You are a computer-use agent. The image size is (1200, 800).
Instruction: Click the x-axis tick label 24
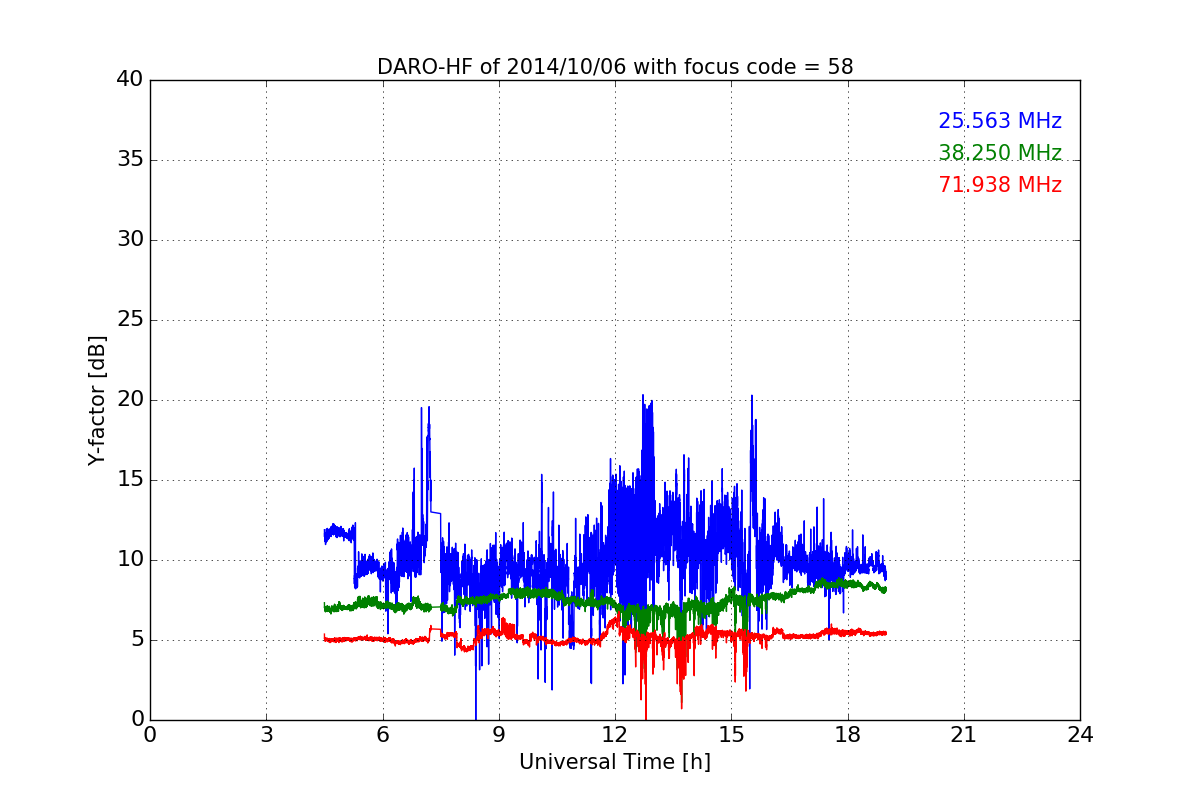[1080, 735]
